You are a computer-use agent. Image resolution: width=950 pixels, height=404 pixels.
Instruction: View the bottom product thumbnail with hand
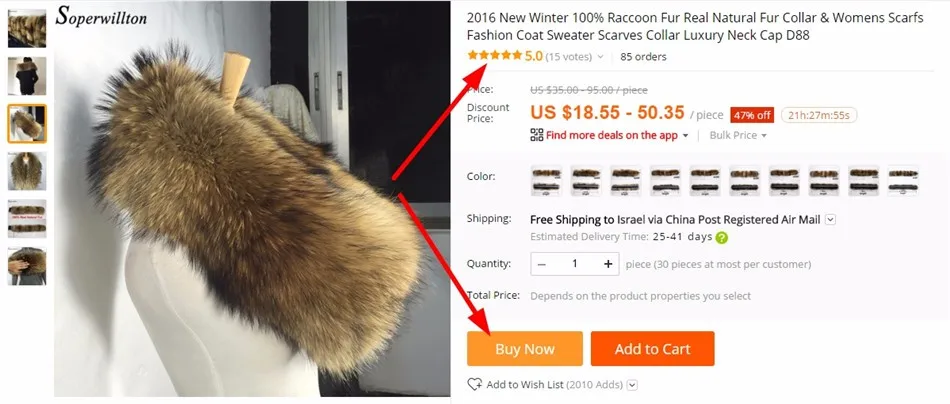(x=27, y=266)
